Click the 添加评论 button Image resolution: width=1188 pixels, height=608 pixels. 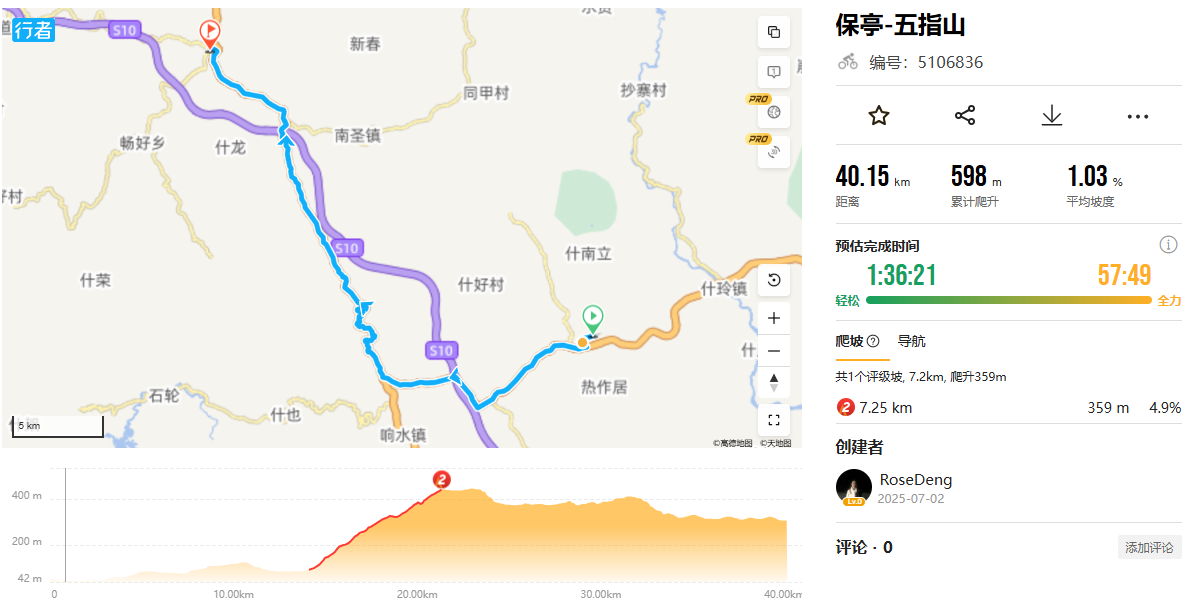(1149, 547)
